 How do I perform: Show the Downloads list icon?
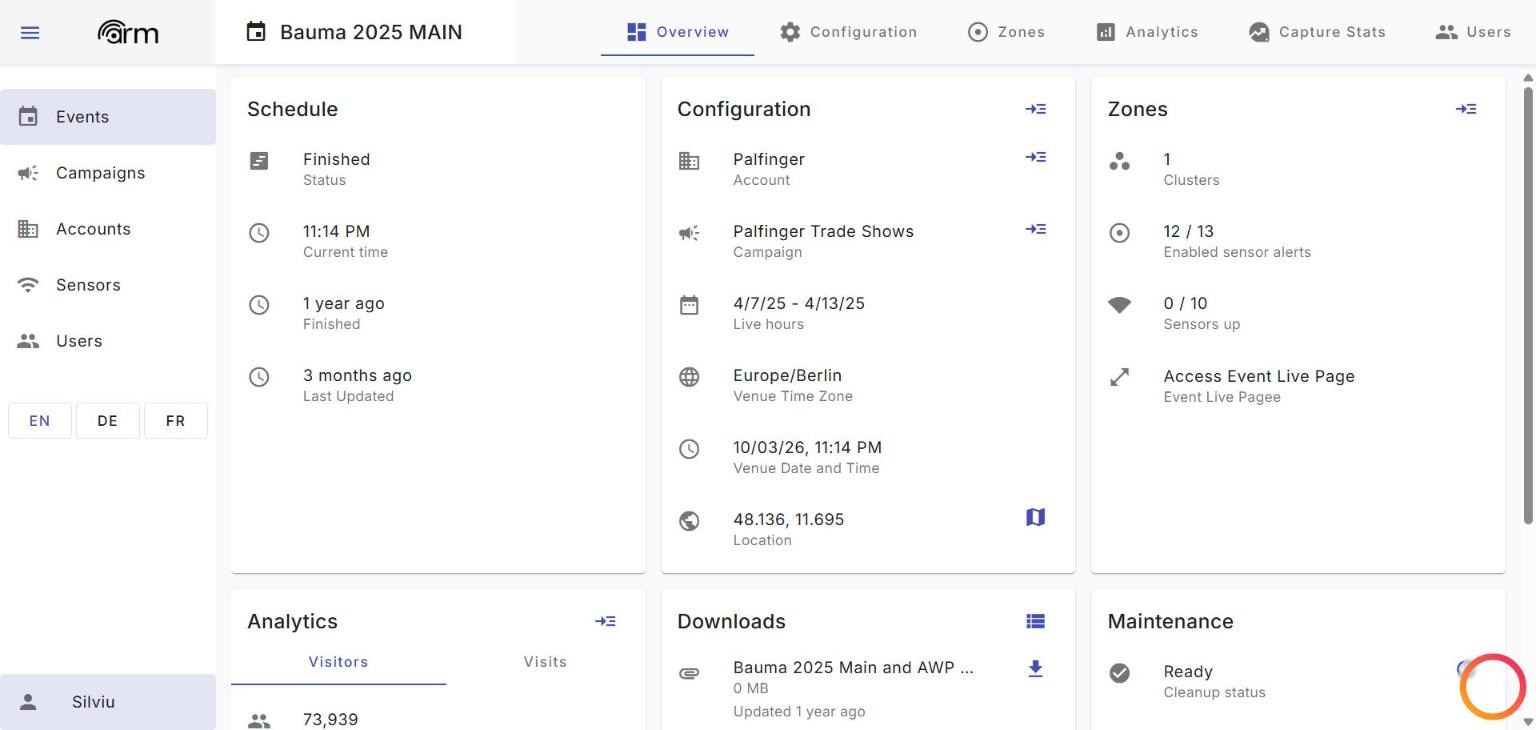click(1035, 621)
